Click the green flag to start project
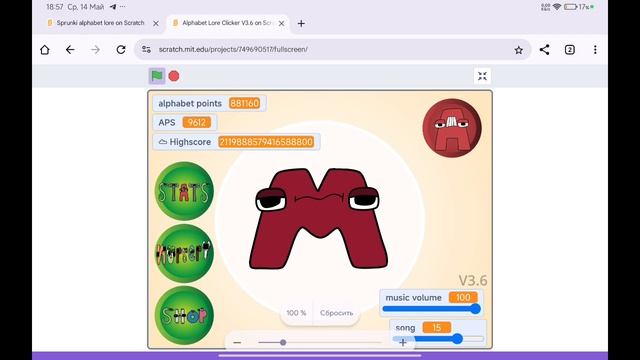640x360 pixels. coord(157,76)
